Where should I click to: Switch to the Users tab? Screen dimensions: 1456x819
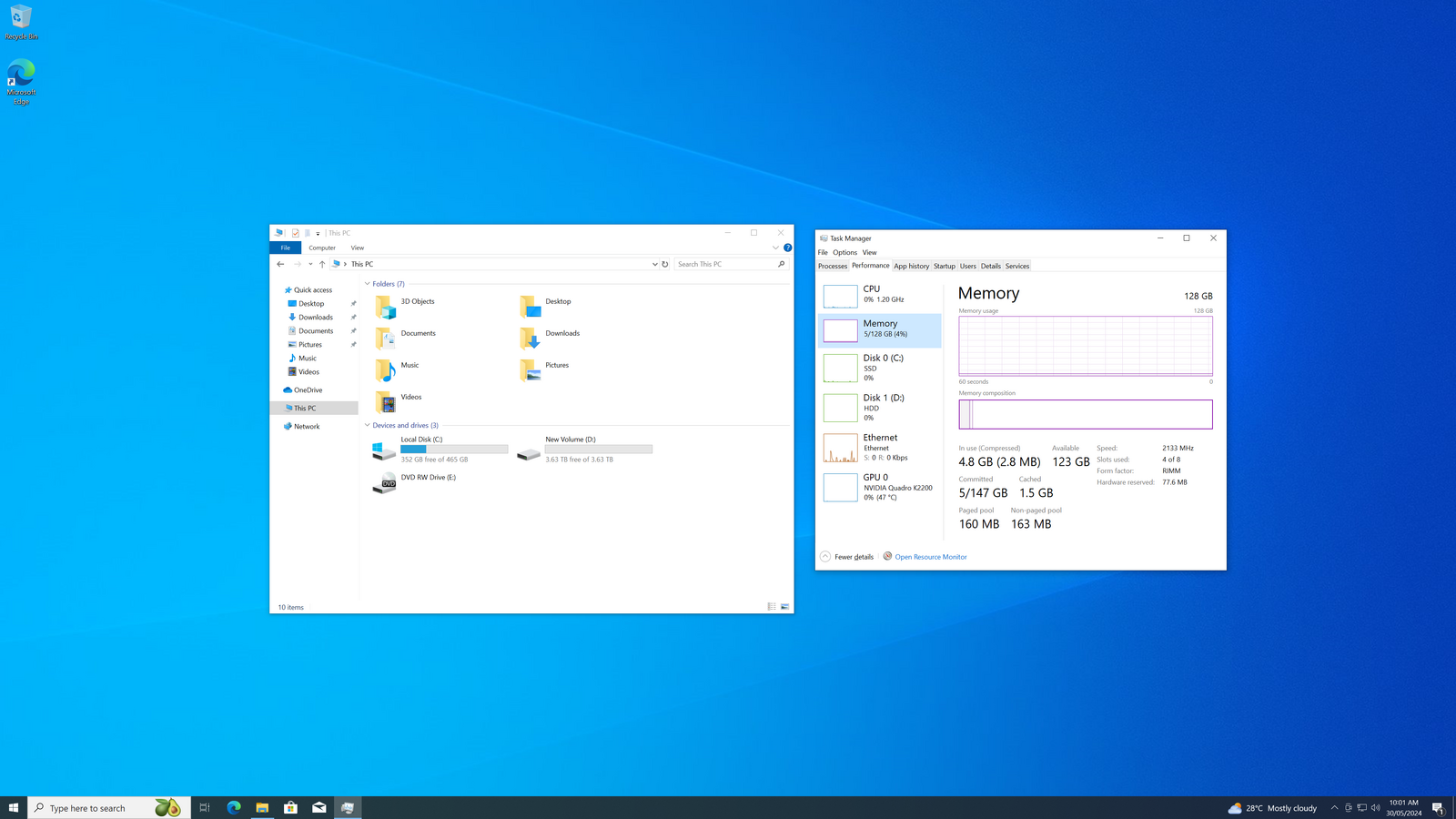(968, 267)
